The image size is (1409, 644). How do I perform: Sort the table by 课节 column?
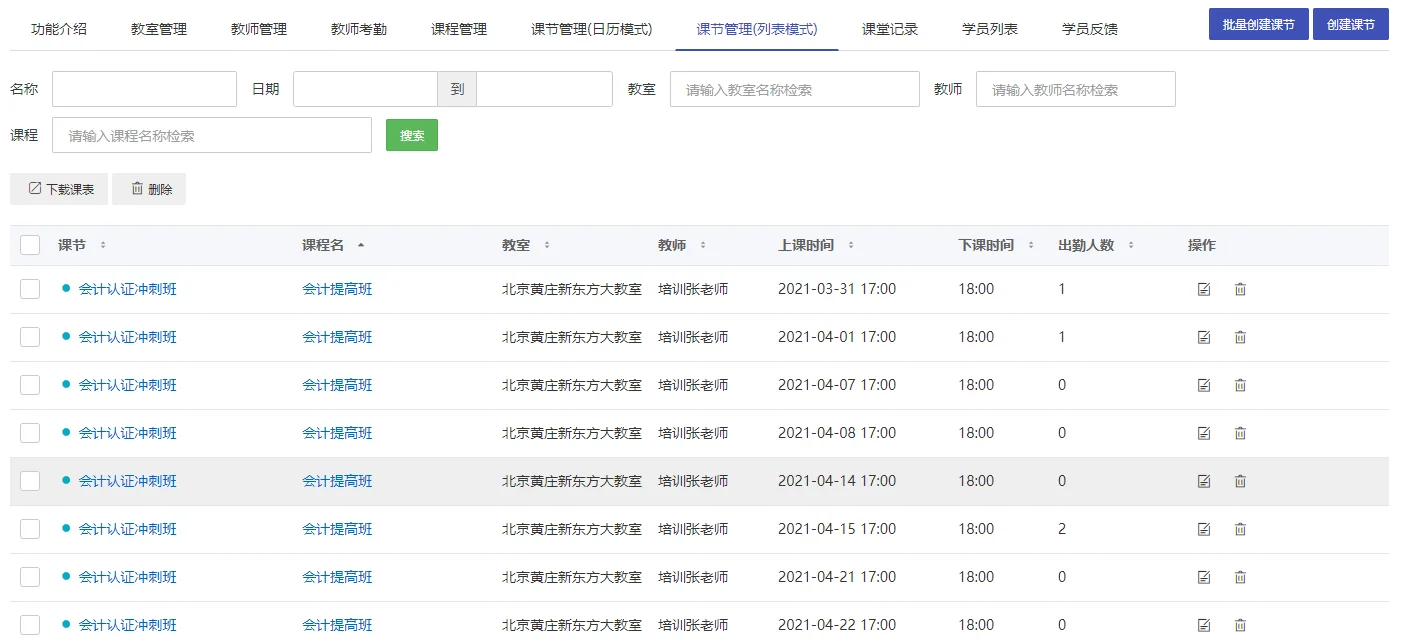pyautogui.click(x=103, y=245)
